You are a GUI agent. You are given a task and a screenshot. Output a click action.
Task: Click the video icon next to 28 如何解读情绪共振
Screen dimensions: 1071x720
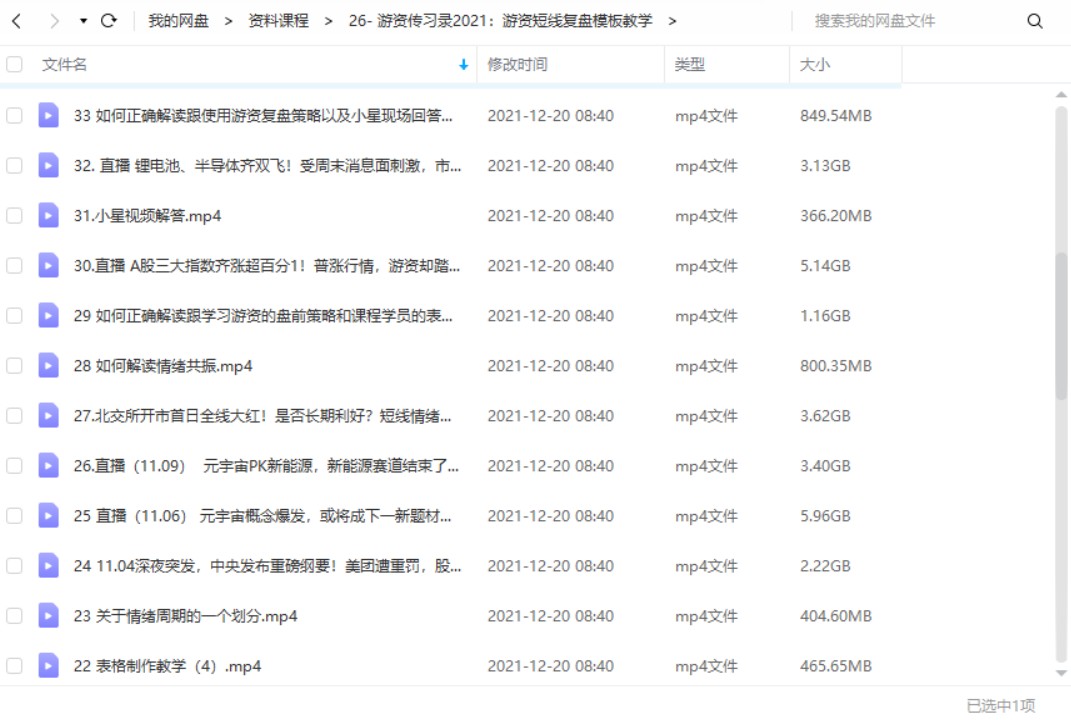click(47, 365)
